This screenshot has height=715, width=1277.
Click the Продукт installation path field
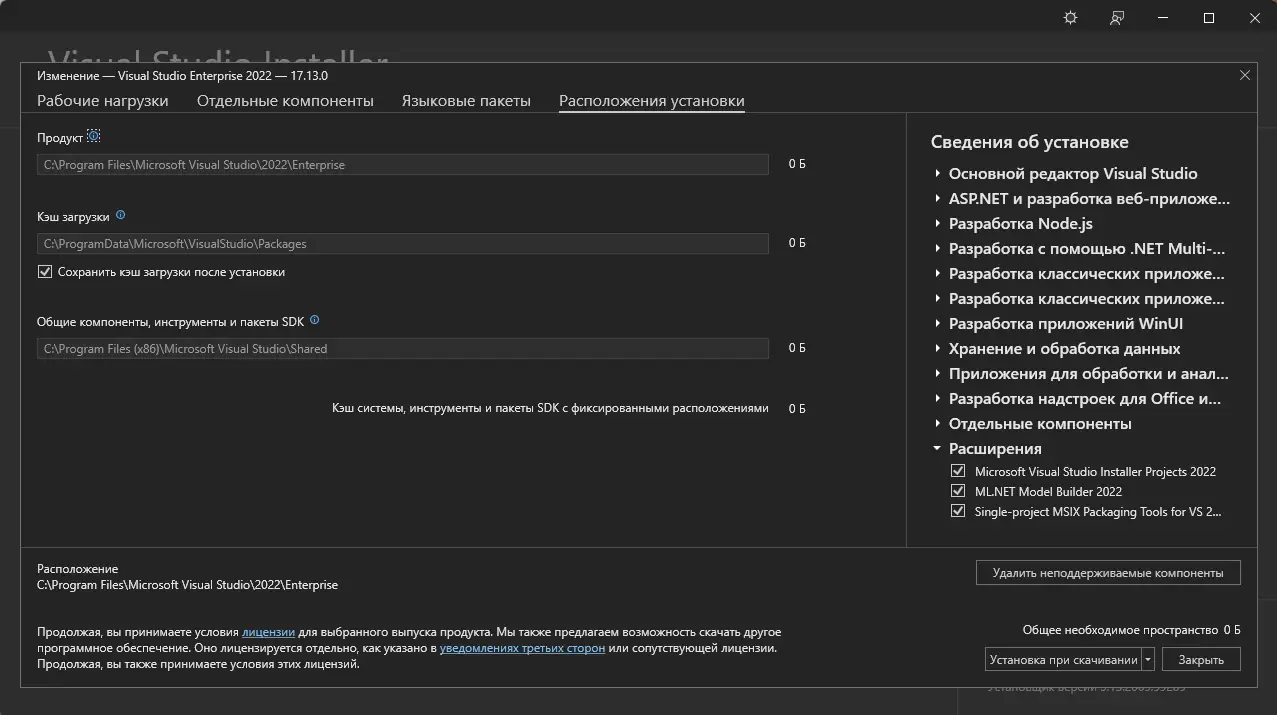point(402,165)
